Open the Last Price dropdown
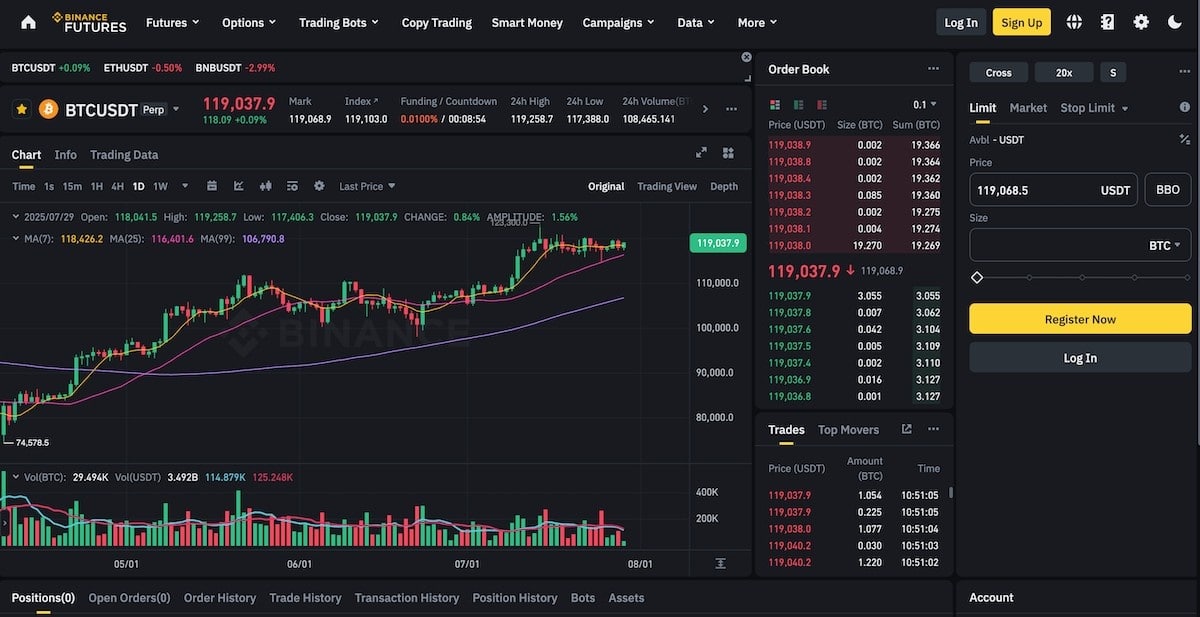This screenshot has width=1200, height=617. (367, 186)
